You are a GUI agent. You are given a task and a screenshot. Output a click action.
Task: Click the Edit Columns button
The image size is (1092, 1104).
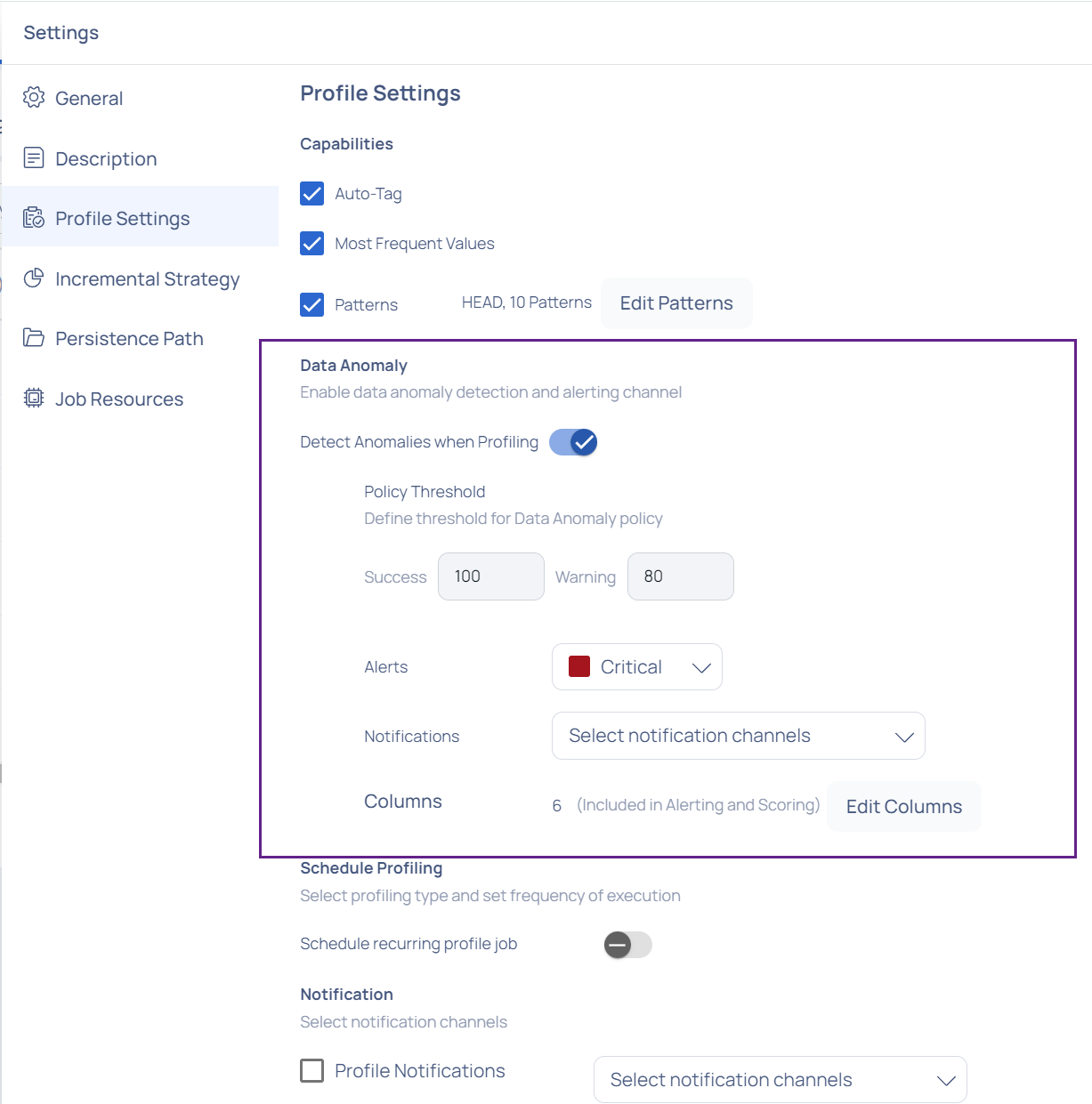click(x=904, y=807)
